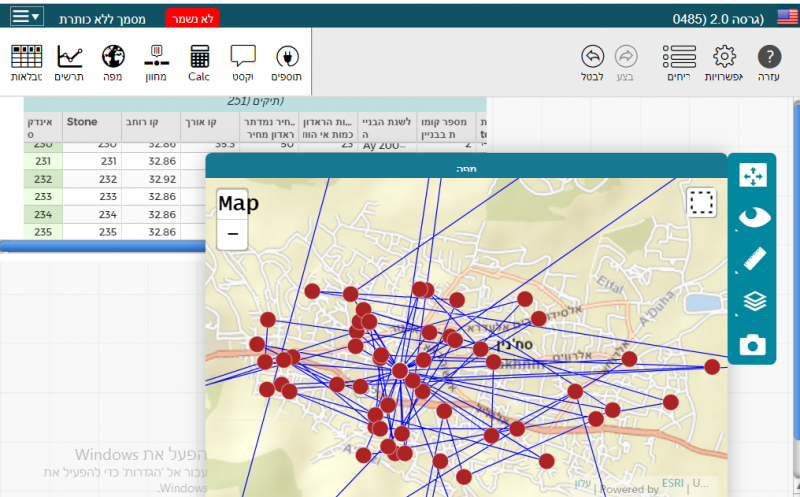
Task: Toggle the eye visibility option on map sidebar
Action: point(752,217)
